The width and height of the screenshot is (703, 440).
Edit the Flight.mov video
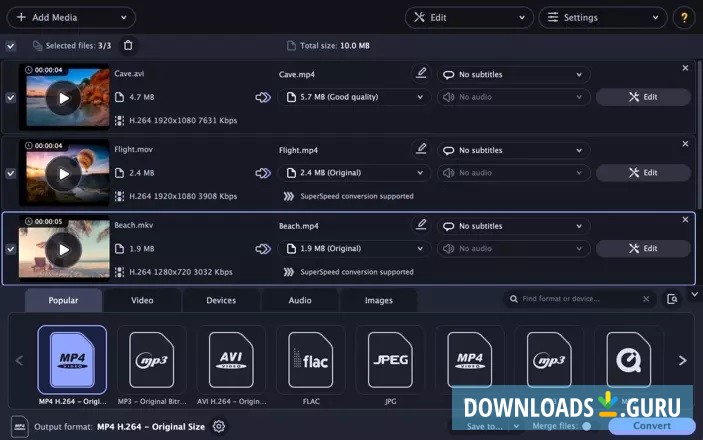click(643, 173)
